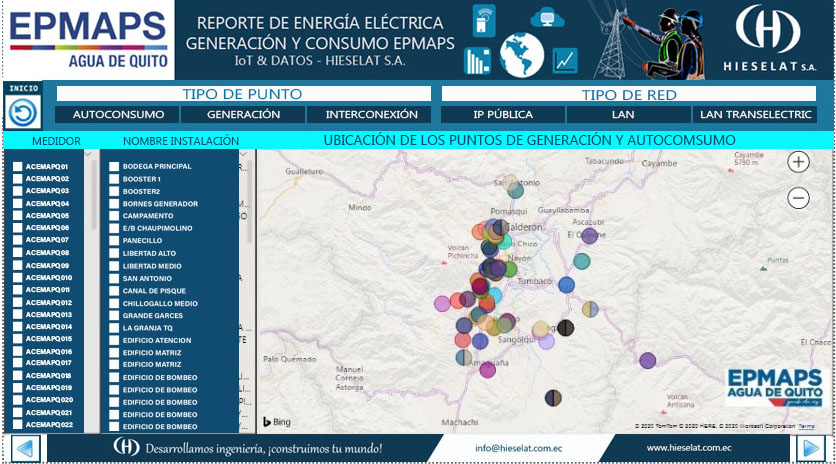Image resolution: width=836 pixels, height=464 pixels.
Task: Enable the SAN ANTONIO installation checkbox
Action: (x=114, y=278)
